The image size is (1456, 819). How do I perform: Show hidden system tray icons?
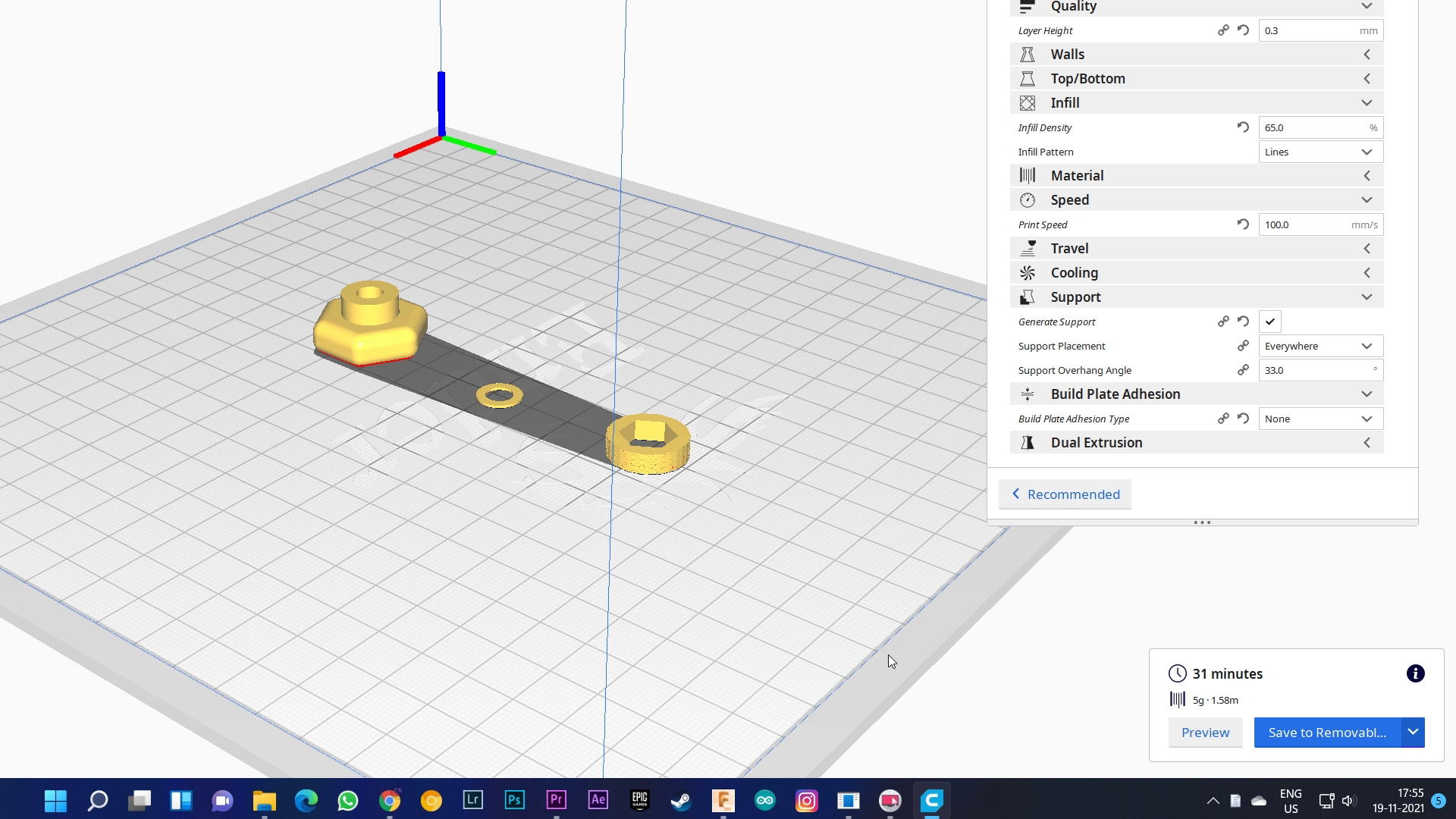pos(1213,801)
